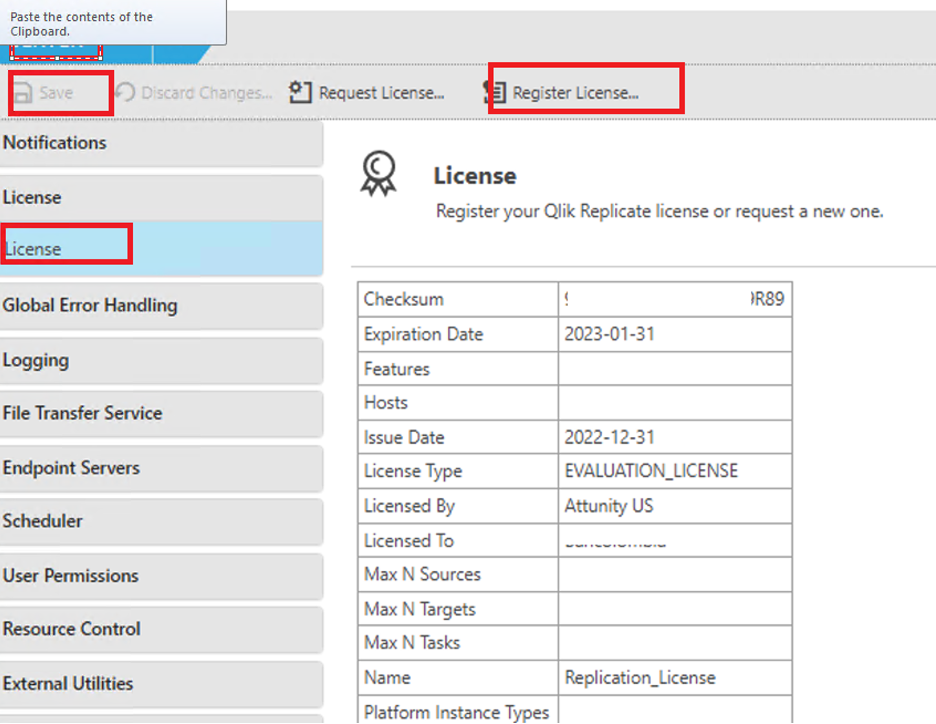Click the Licensed To label

[409, 541]
